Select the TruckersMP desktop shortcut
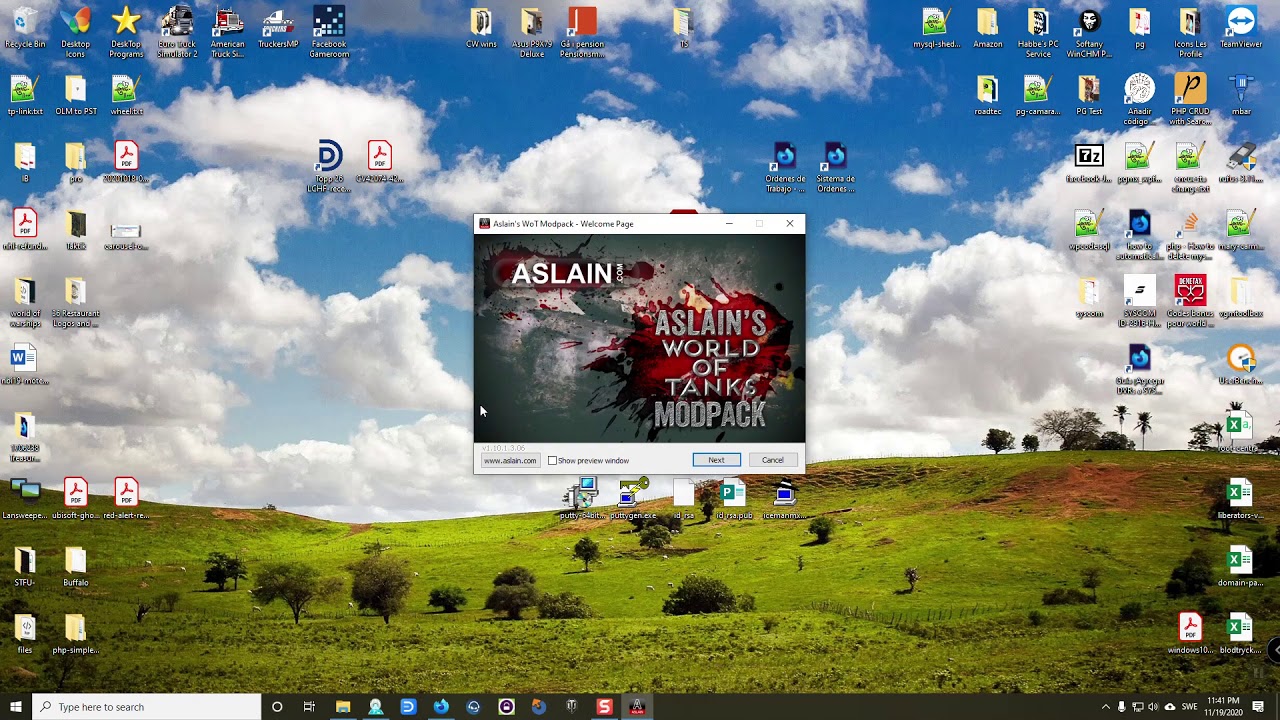The height and width of the screenshot is (720, 1280). tap(278, 28)
